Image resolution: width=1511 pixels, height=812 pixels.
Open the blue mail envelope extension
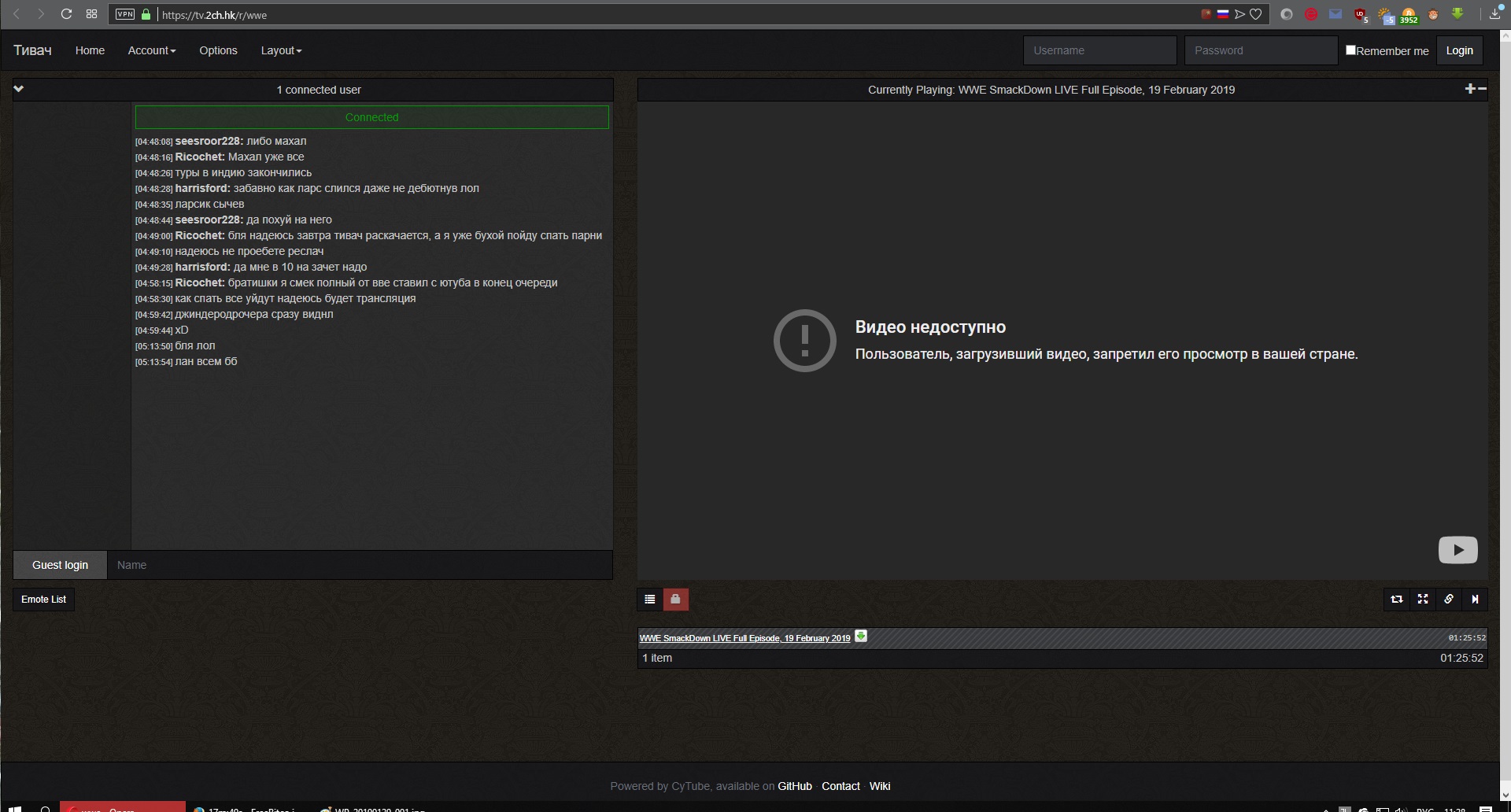(1336, 14)
